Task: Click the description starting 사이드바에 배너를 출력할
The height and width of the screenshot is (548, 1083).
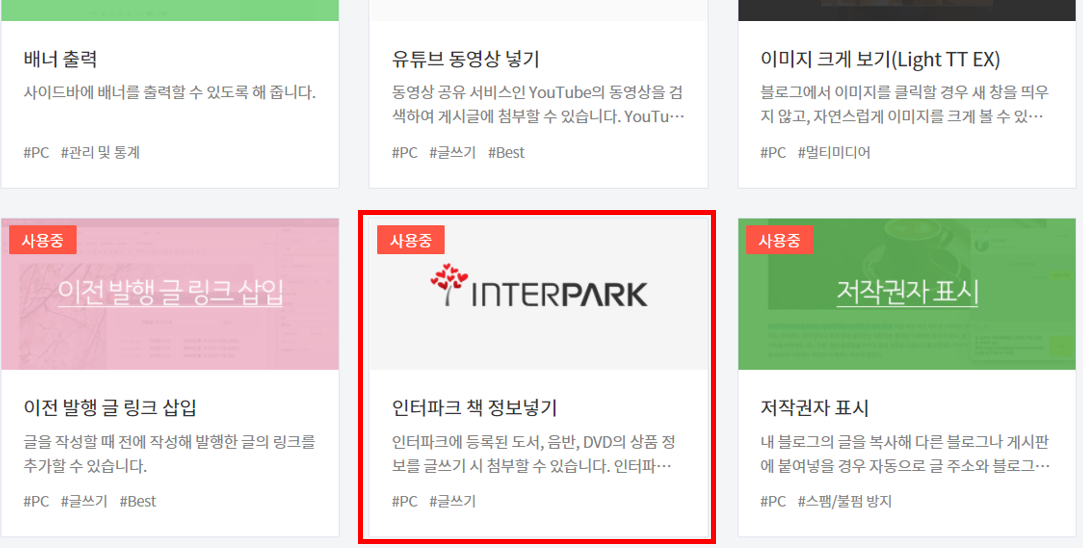Action: 169,93
